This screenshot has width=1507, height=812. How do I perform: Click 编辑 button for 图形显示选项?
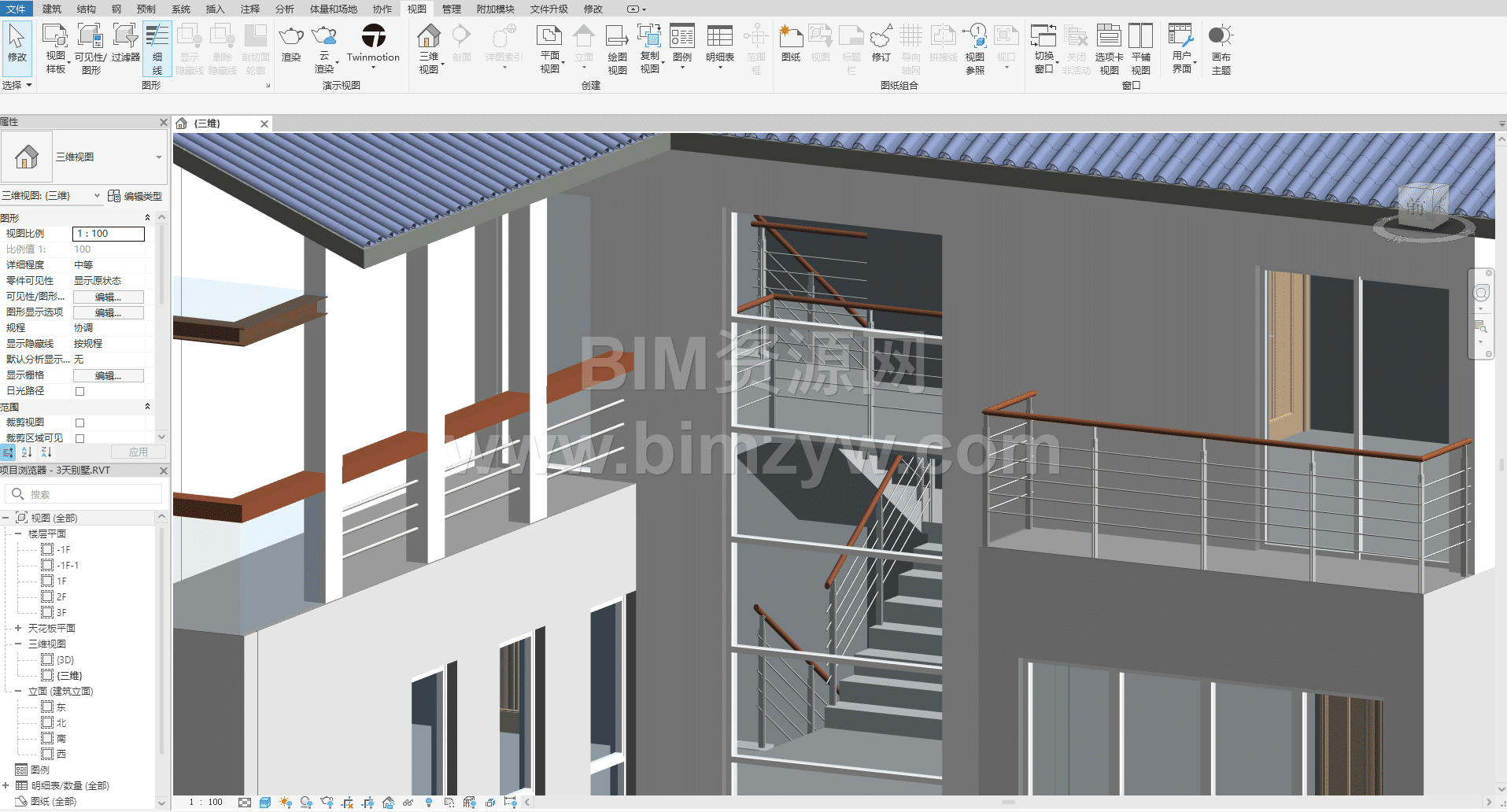pos(108,312)
